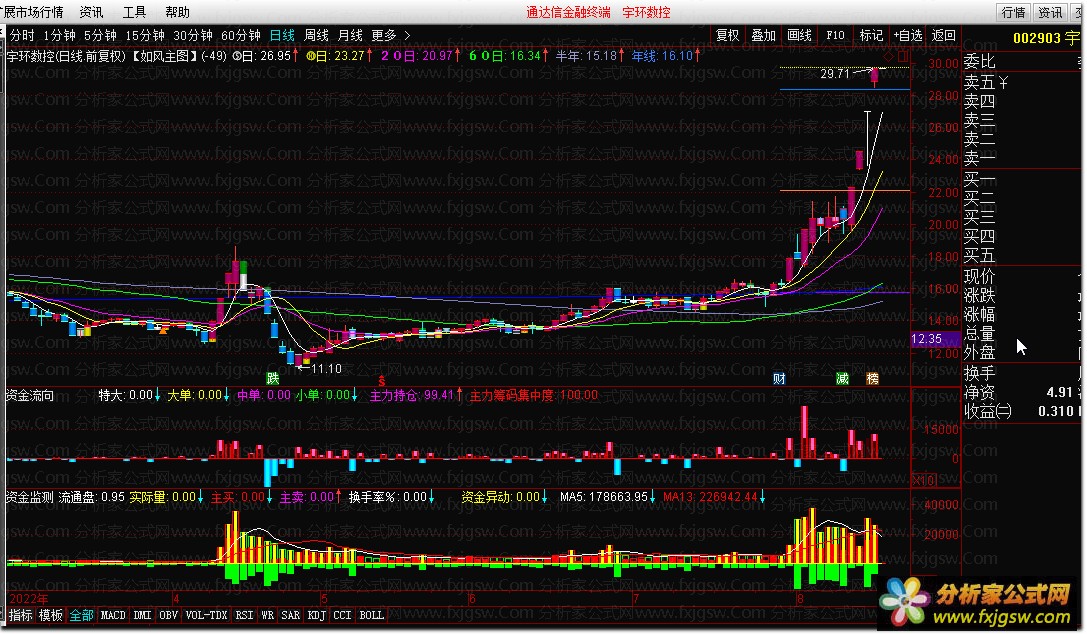Click the X10 scale box

924,479
